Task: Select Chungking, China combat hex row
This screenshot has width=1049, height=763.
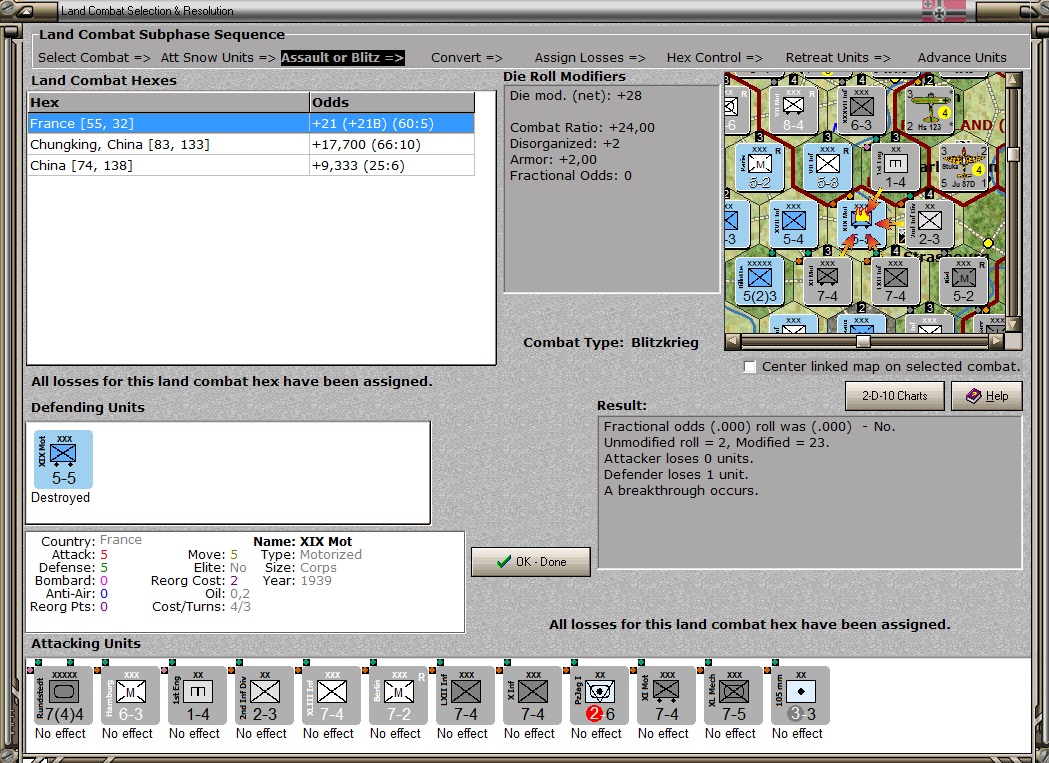Action: [x=252, y=145]
